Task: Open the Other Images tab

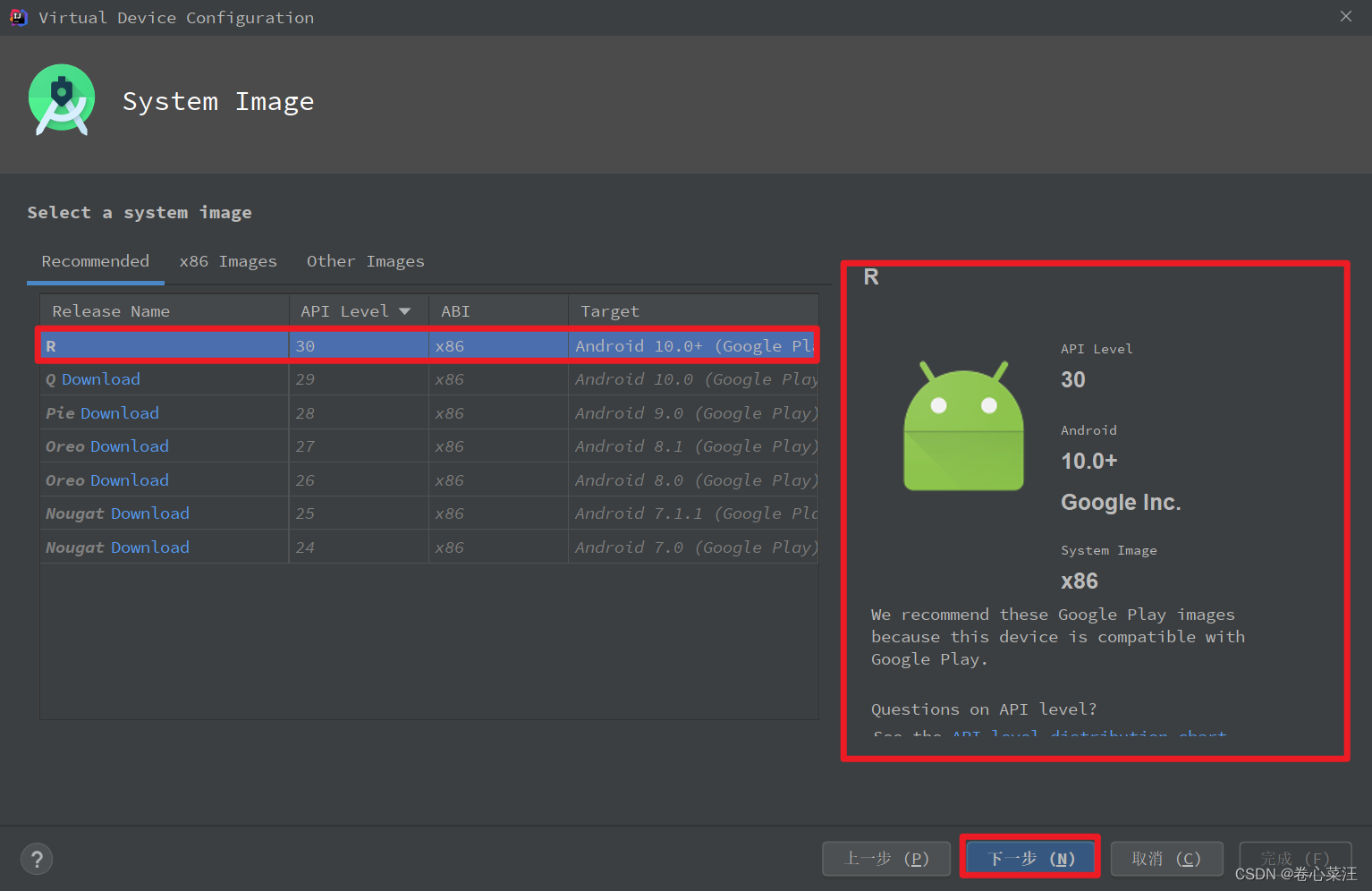Action: pyautogui.click(x=366, y=261)
